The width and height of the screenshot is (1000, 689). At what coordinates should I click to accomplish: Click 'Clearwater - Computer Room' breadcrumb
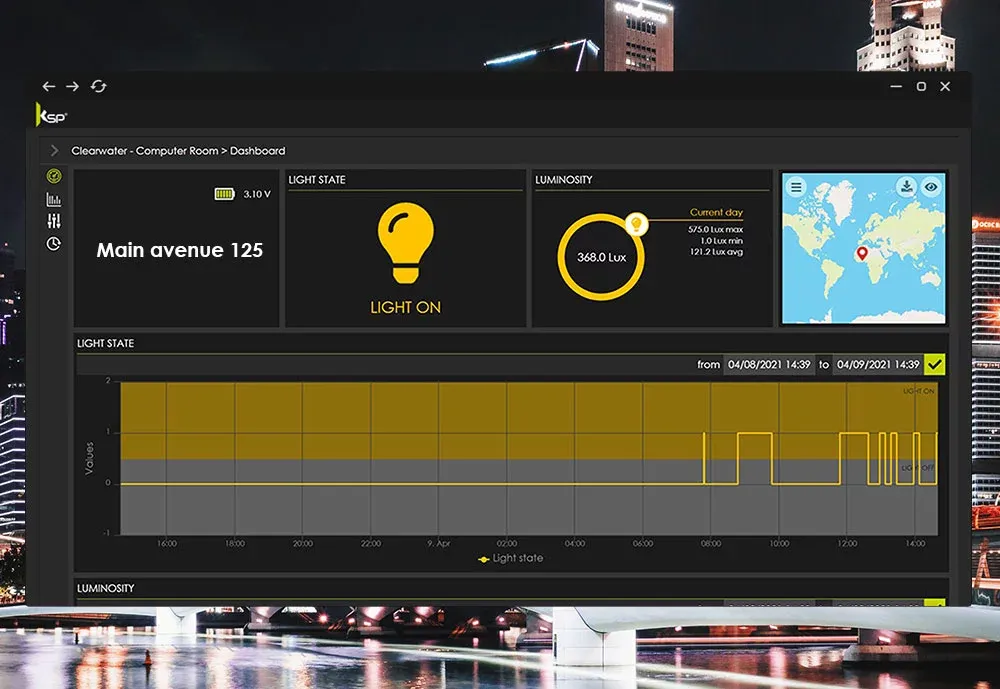pyautogui.click(x=144, y=151)
